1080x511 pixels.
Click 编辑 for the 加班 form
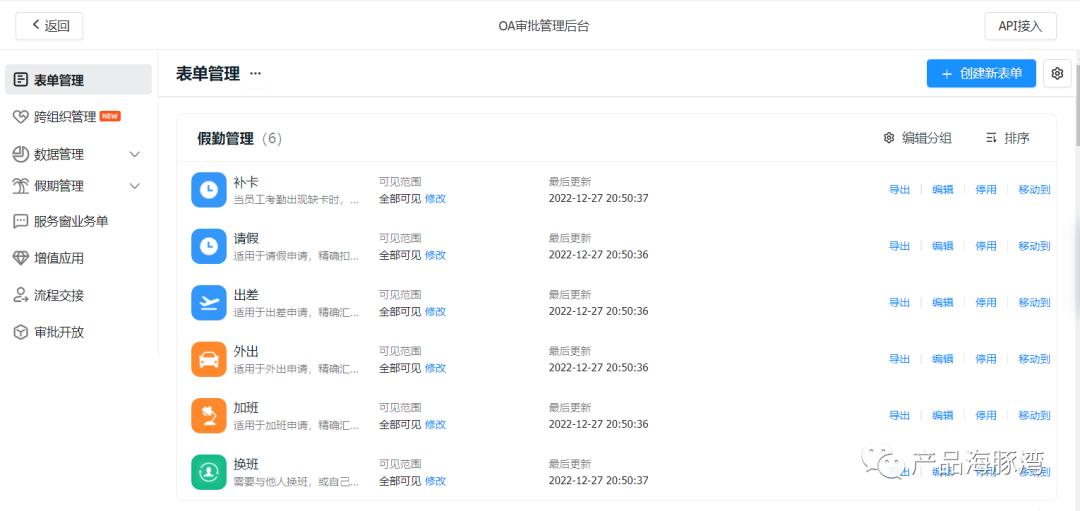(943, 415)
